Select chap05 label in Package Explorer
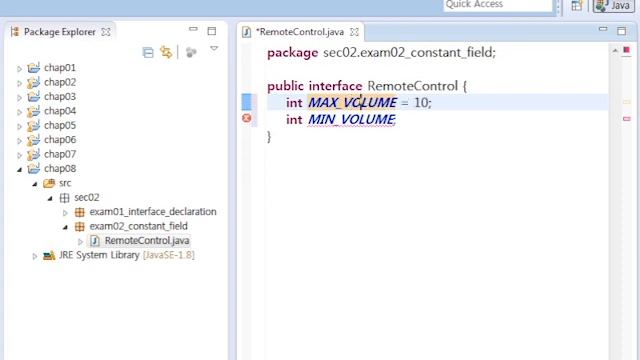This screenshot has height=360, width=640. 60,125
